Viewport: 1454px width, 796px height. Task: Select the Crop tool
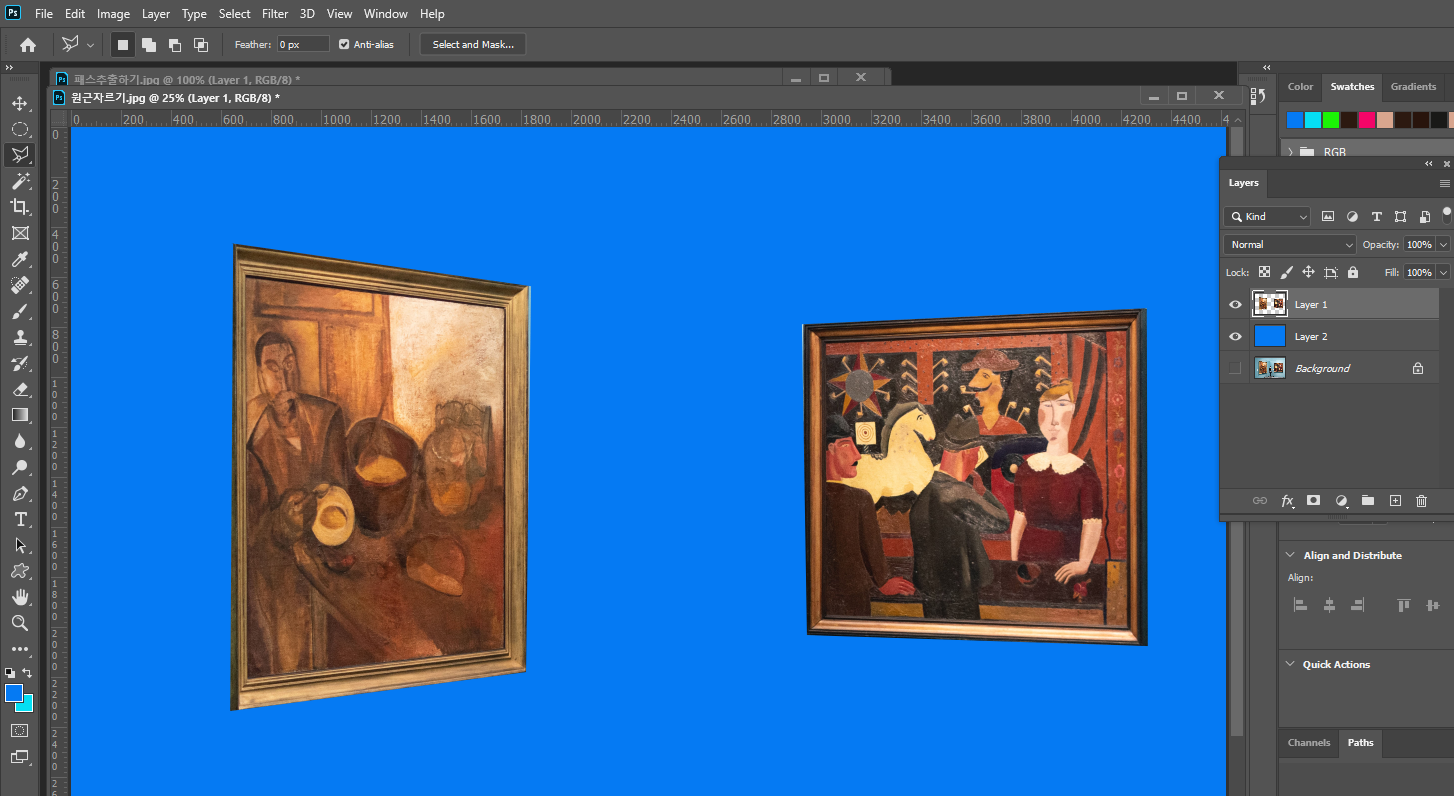(19, 207)
